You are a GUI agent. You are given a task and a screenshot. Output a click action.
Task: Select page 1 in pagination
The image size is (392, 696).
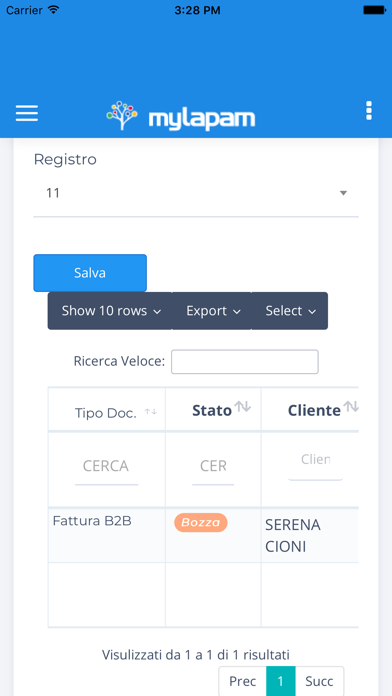point(281,681)
